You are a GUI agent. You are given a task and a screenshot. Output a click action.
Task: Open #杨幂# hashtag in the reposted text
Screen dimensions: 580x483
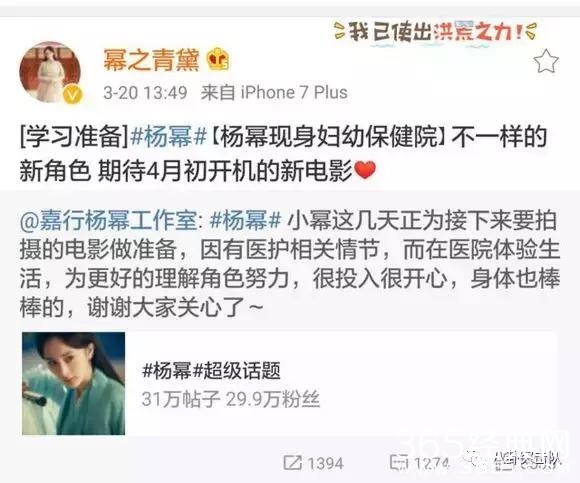click(x=246, y=220)
